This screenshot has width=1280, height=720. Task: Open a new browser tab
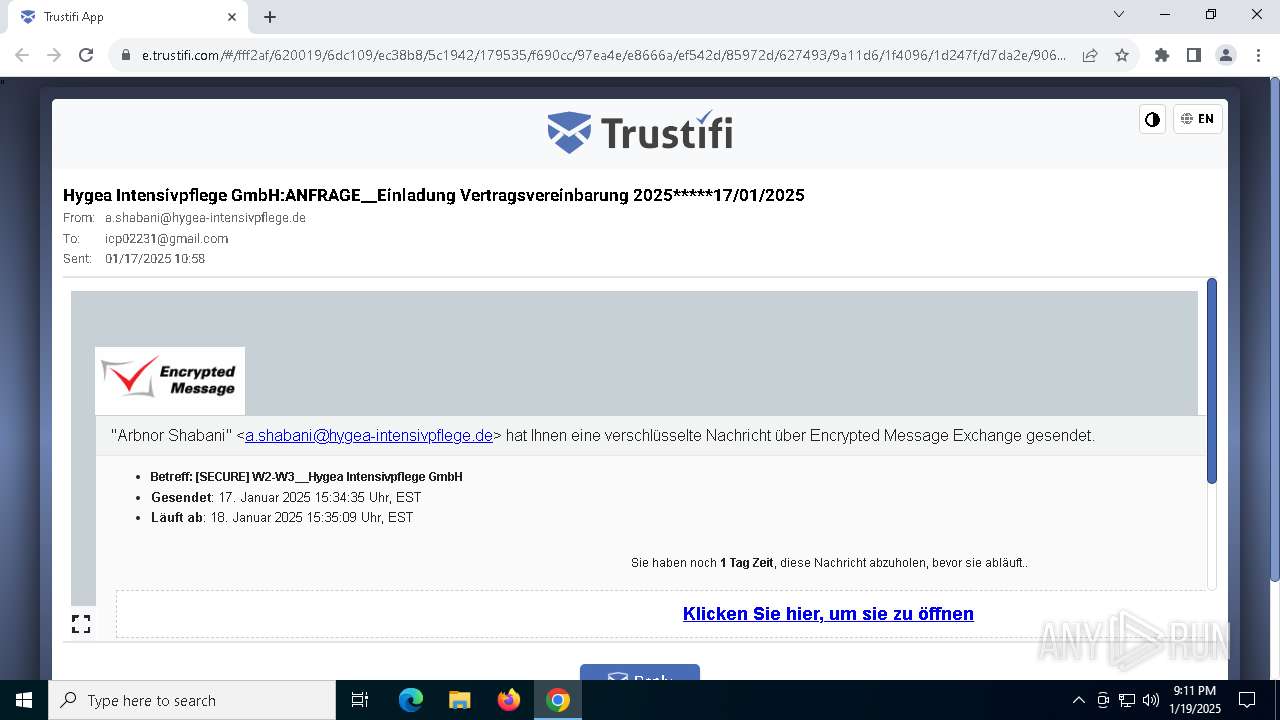coord(270,17)
